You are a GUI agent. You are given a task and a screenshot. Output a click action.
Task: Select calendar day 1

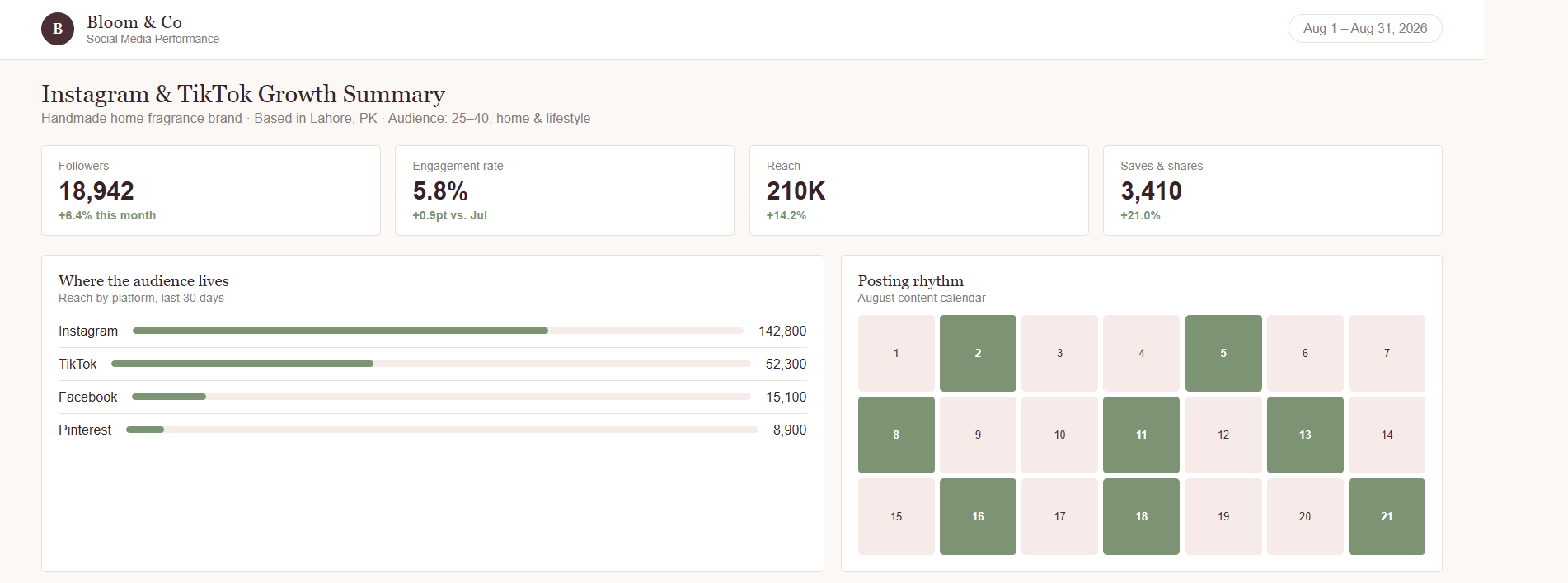point(896,353)
